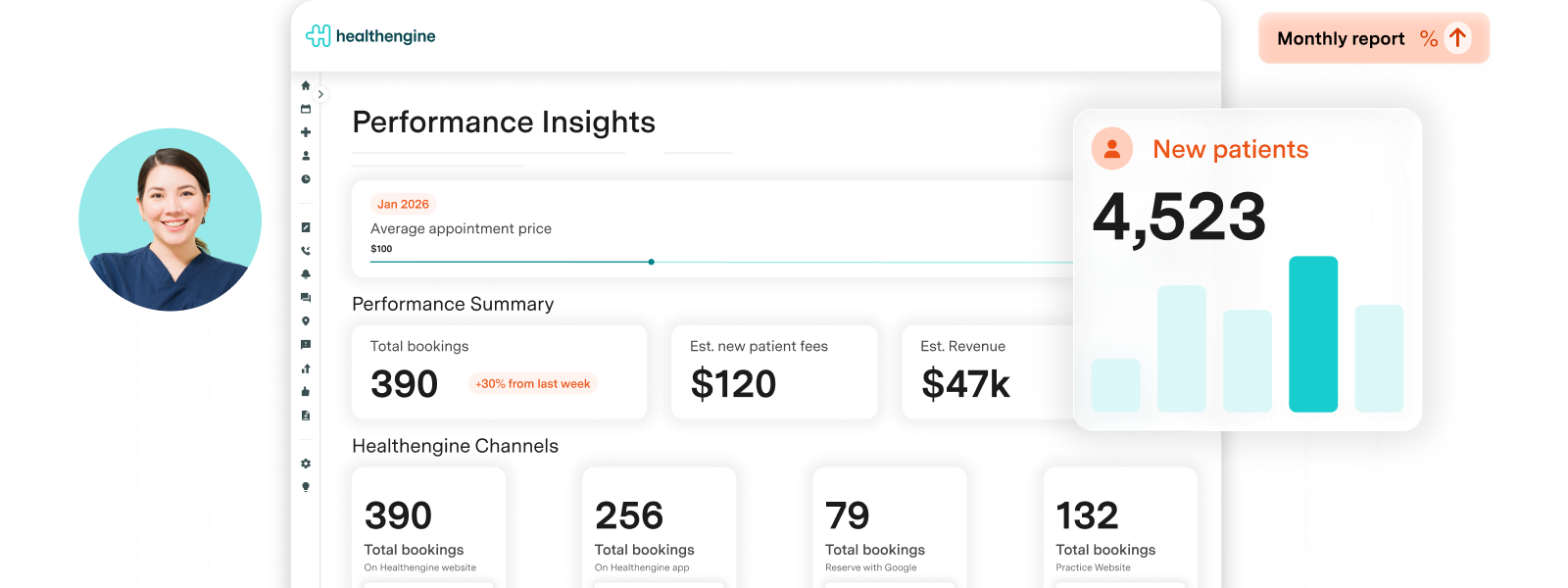Click the notification bell icon in sidebar
Screen dimensions: 1568x588
click(x=306, y=274)
